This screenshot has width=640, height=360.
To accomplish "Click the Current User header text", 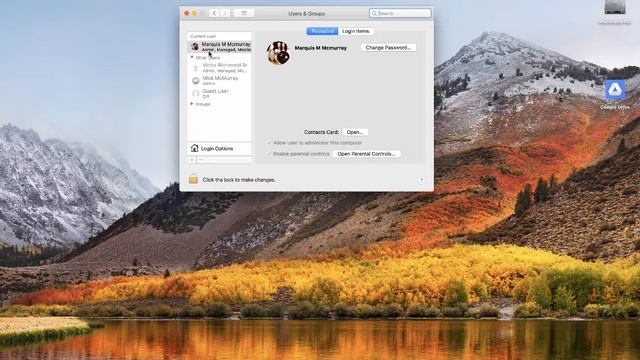I will 203,36.
